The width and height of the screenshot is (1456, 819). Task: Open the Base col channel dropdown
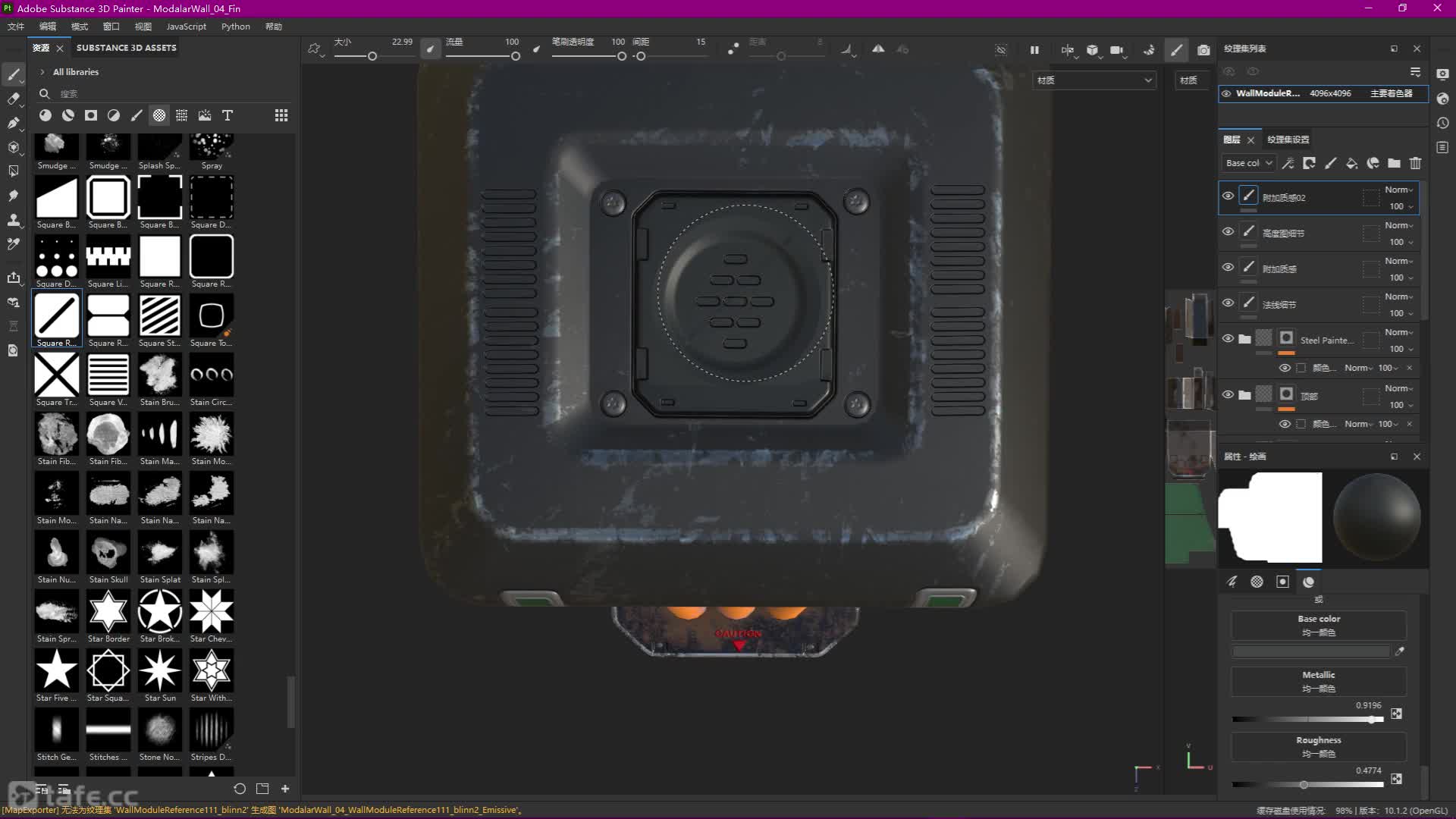(x=1248, y=163)
